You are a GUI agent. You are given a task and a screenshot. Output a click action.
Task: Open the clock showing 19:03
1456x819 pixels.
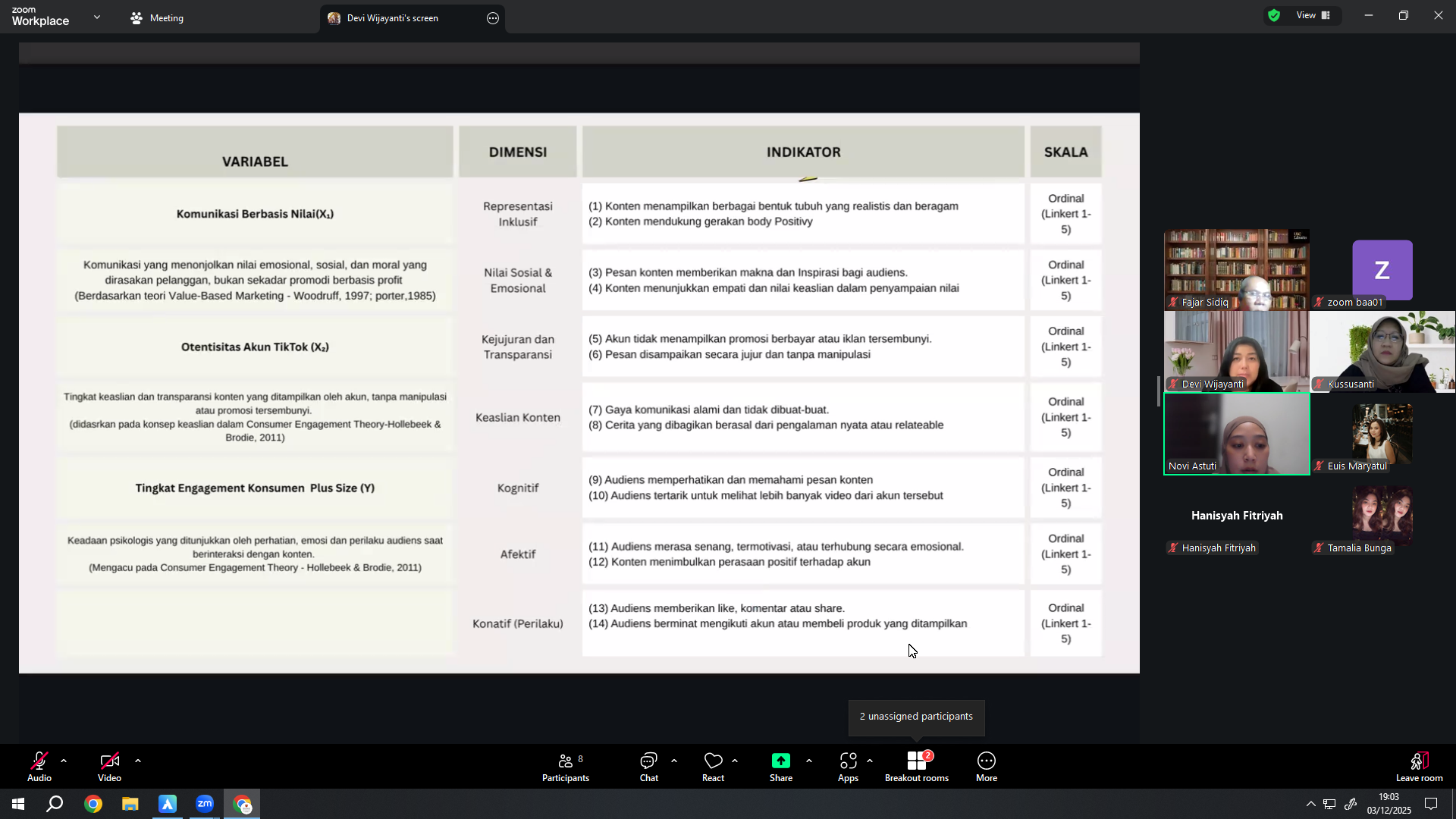1389,804
